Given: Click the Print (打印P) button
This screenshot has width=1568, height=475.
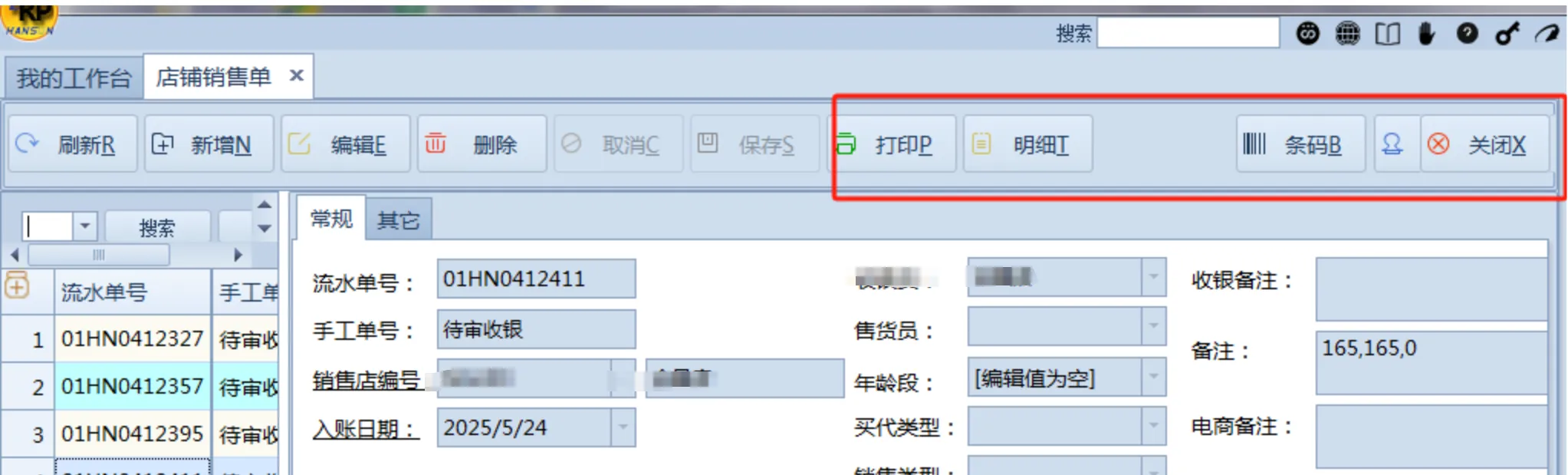Looking at the screenshot, I should pos(894,144).
